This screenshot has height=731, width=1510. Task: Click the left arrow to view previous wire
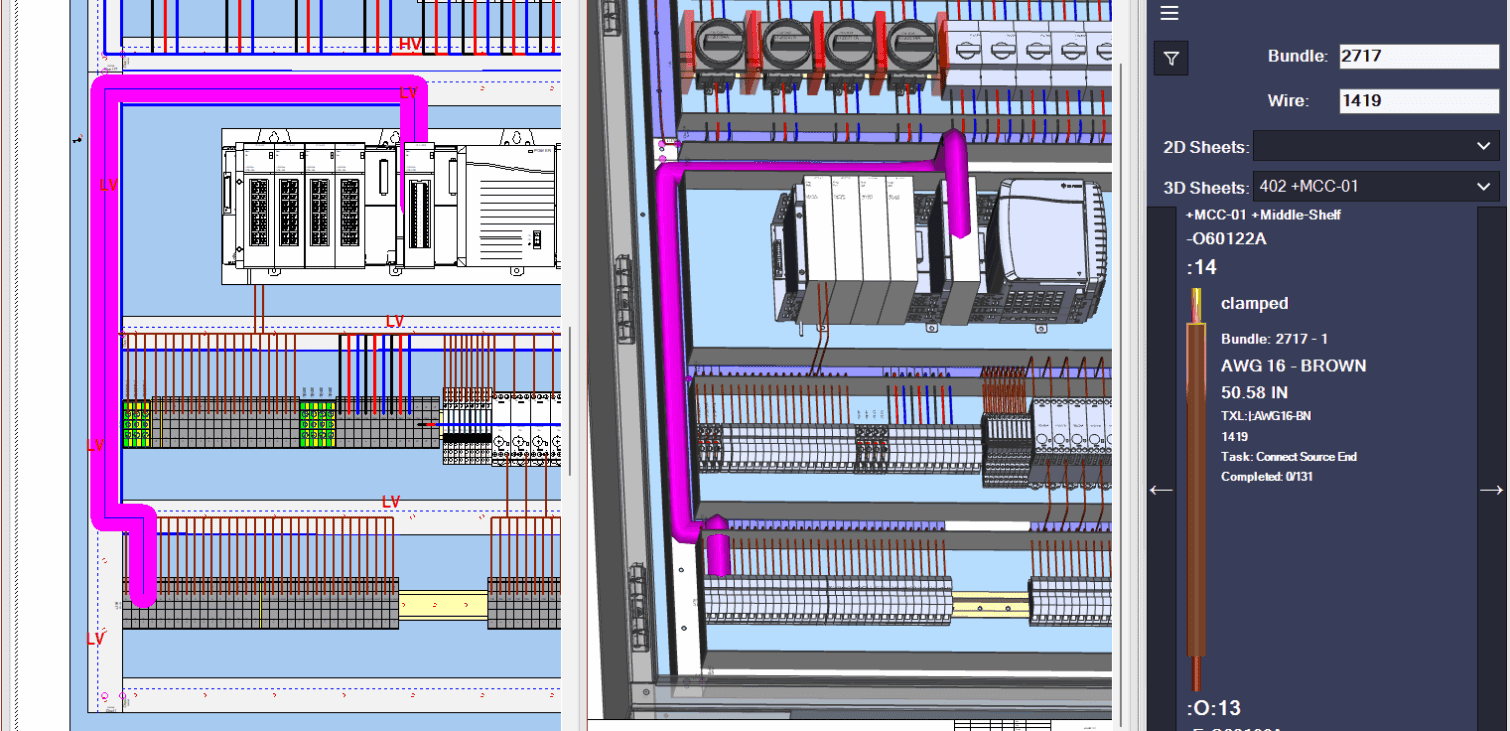pos(1160,489)
